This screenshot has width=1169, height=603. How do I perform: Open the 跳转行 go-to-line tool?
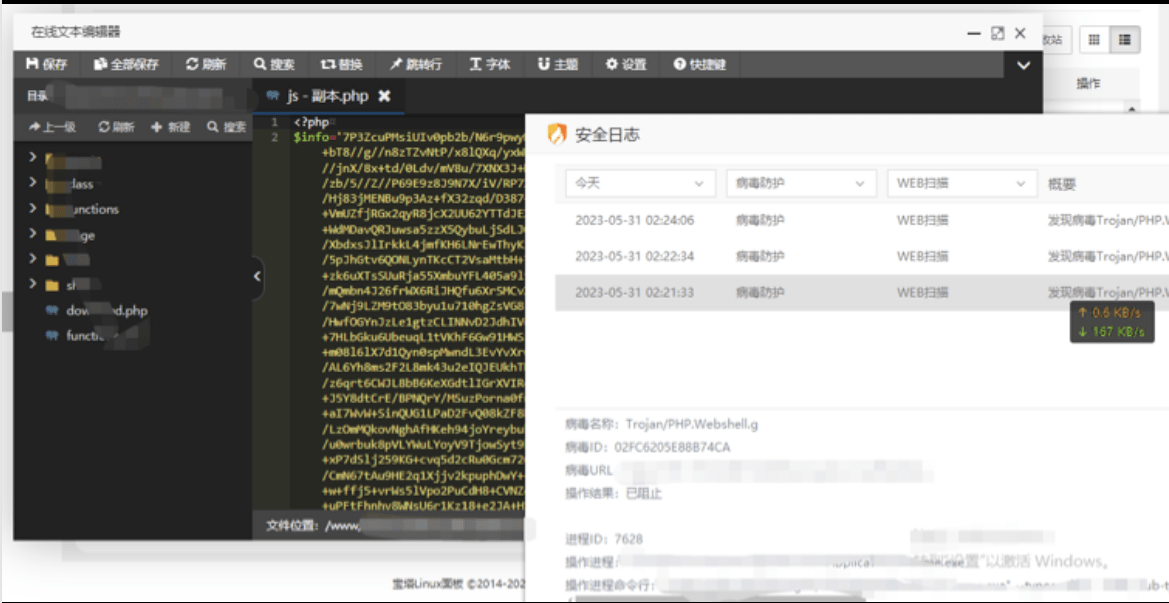[415, 64]
